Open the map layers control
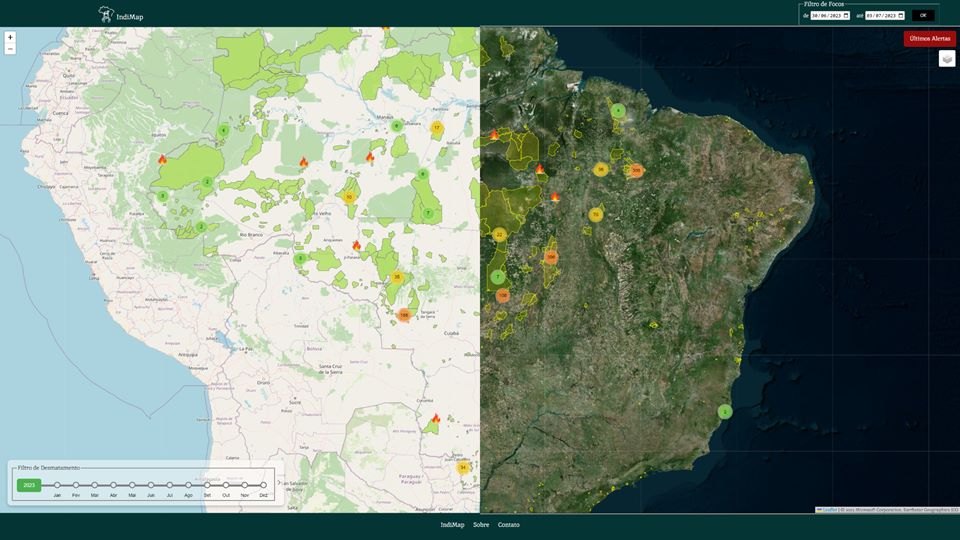The image size is (960, 540). click(946, 59)
